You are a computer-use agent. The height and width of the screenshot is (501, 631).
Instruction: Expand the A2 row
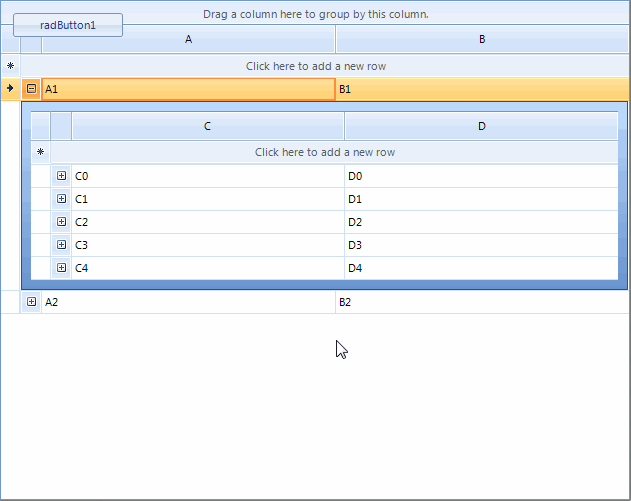32,302
